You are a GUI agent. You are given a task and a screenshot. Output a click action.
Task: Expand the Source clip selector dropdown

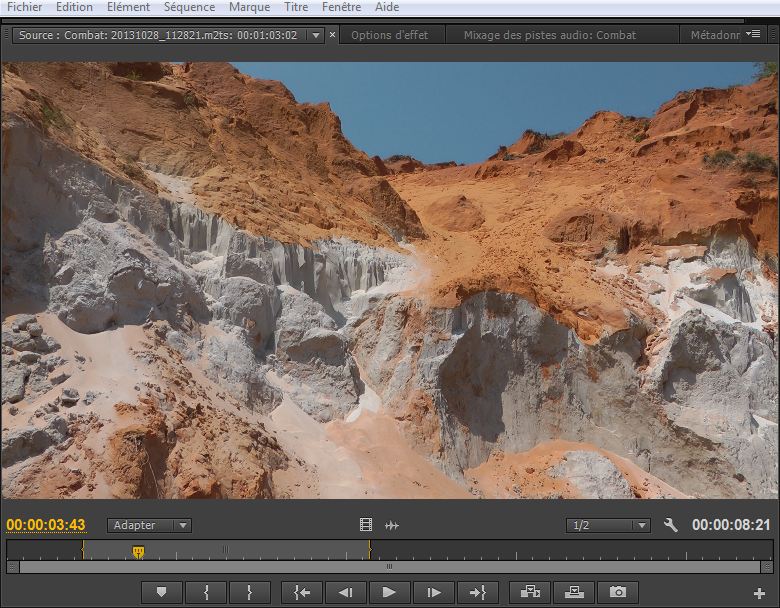(316, 35)
